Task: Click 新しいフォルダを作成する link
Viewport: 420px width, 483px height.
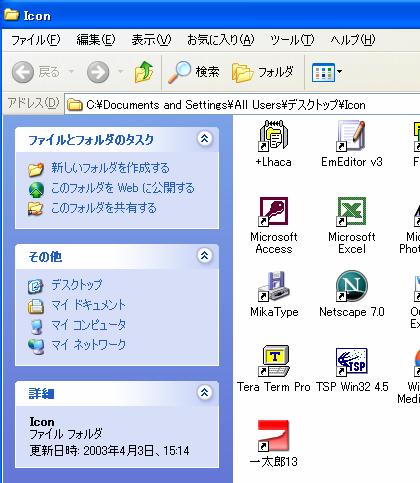Action: [110, 168]
